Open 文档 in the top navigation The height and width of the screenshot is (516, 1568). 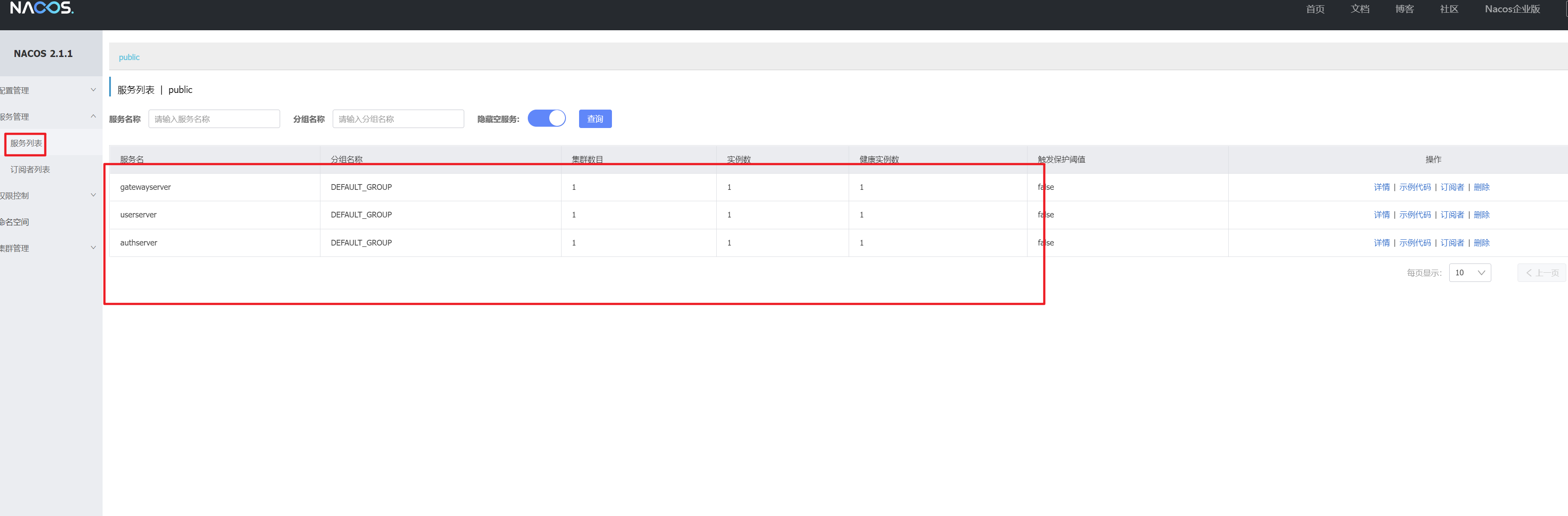tap(1359, 9)
